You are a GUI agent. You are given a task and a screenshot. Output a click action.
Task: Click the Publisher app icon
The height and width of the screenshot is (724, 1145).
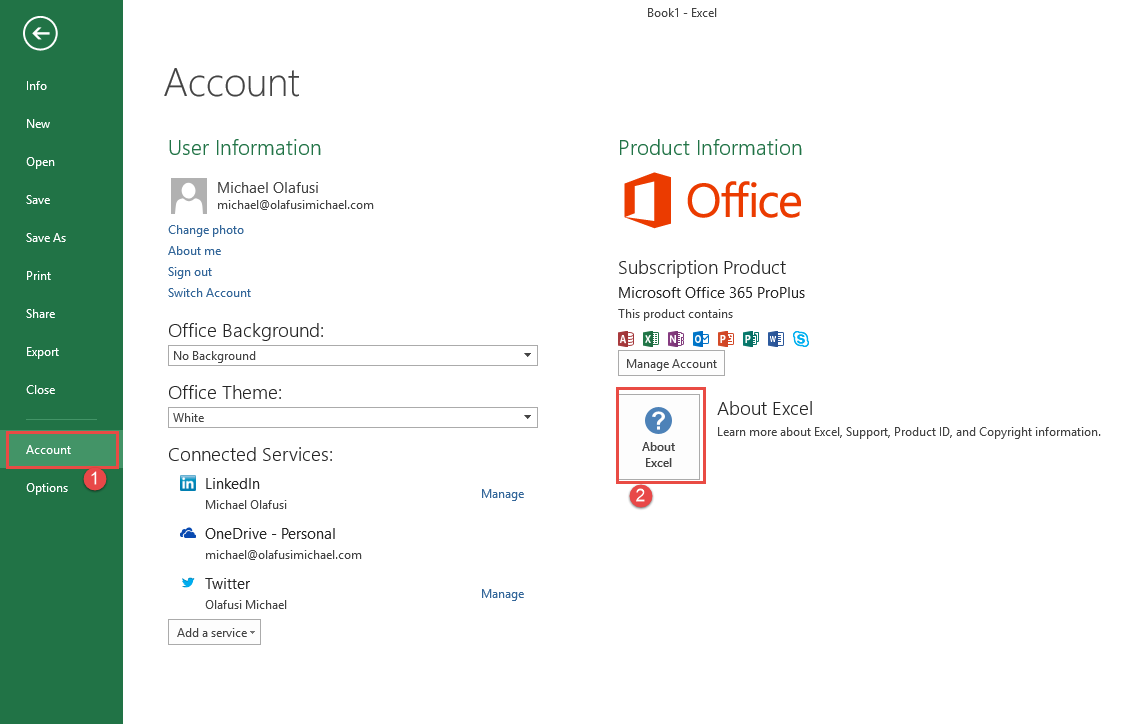pos(751,339)
